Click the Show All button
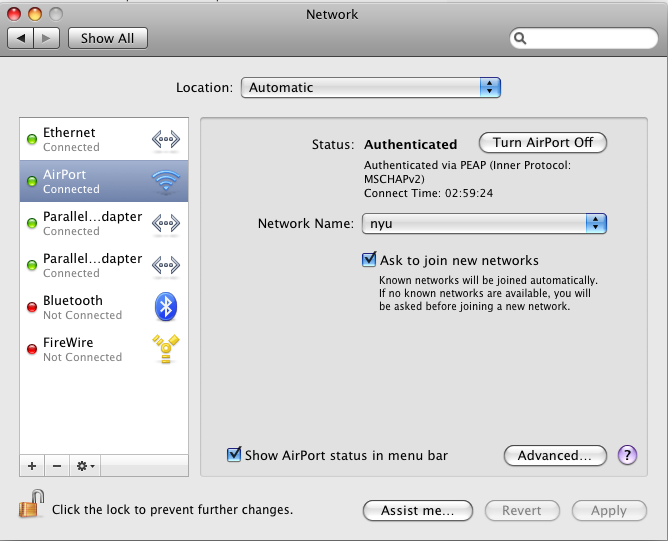This screenshot has height=541, width=668. 108,38
